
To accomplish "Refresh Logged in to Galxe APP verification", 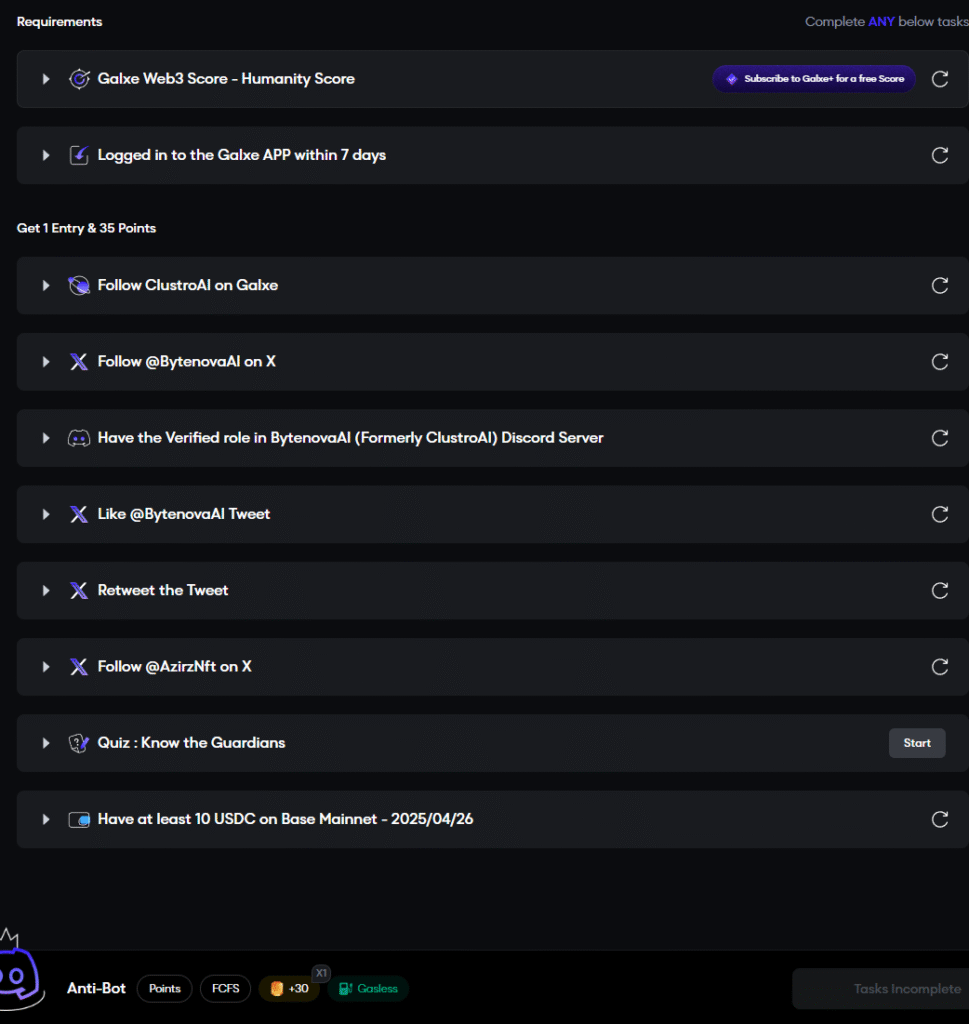I will tap(940, 155).
